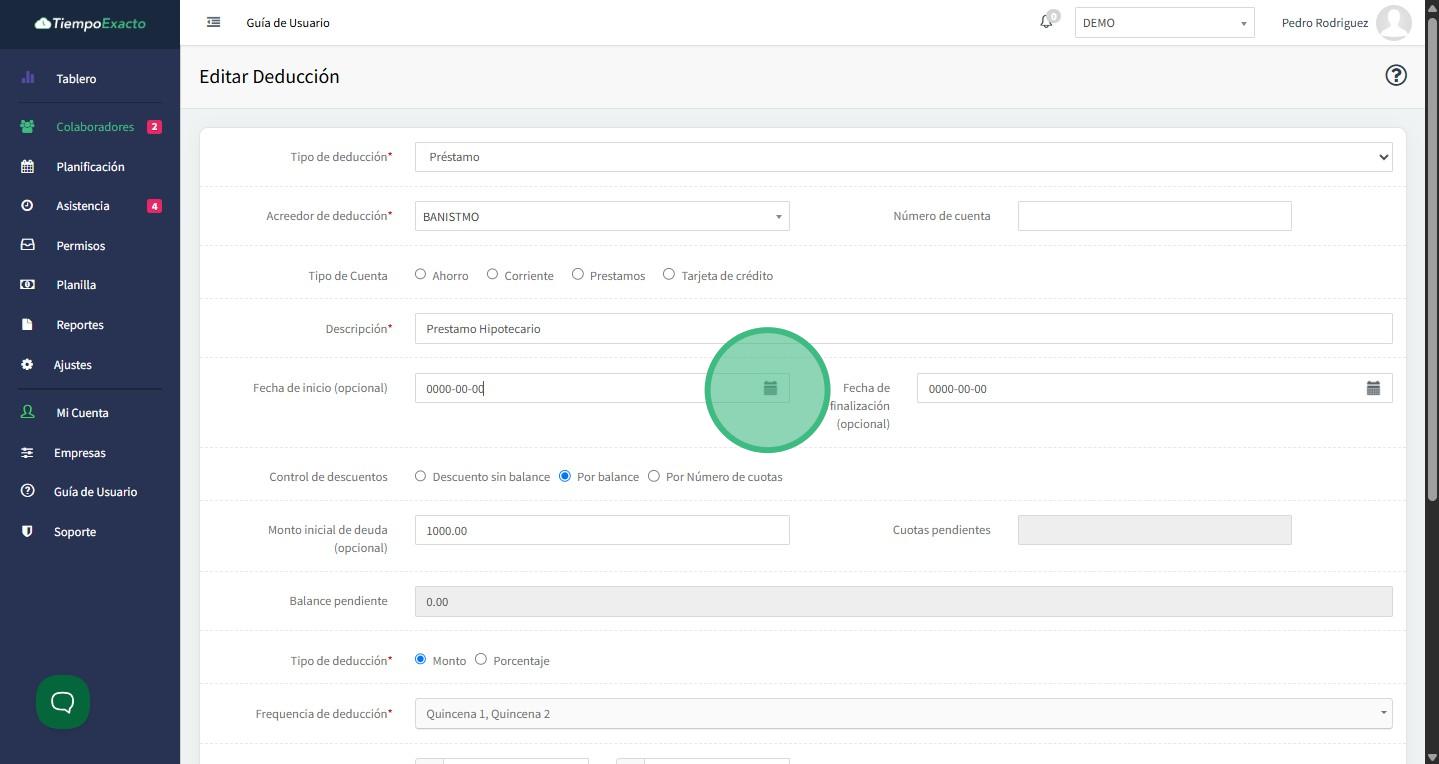Go to Planilla in sidebar

(x=76, y=285)
